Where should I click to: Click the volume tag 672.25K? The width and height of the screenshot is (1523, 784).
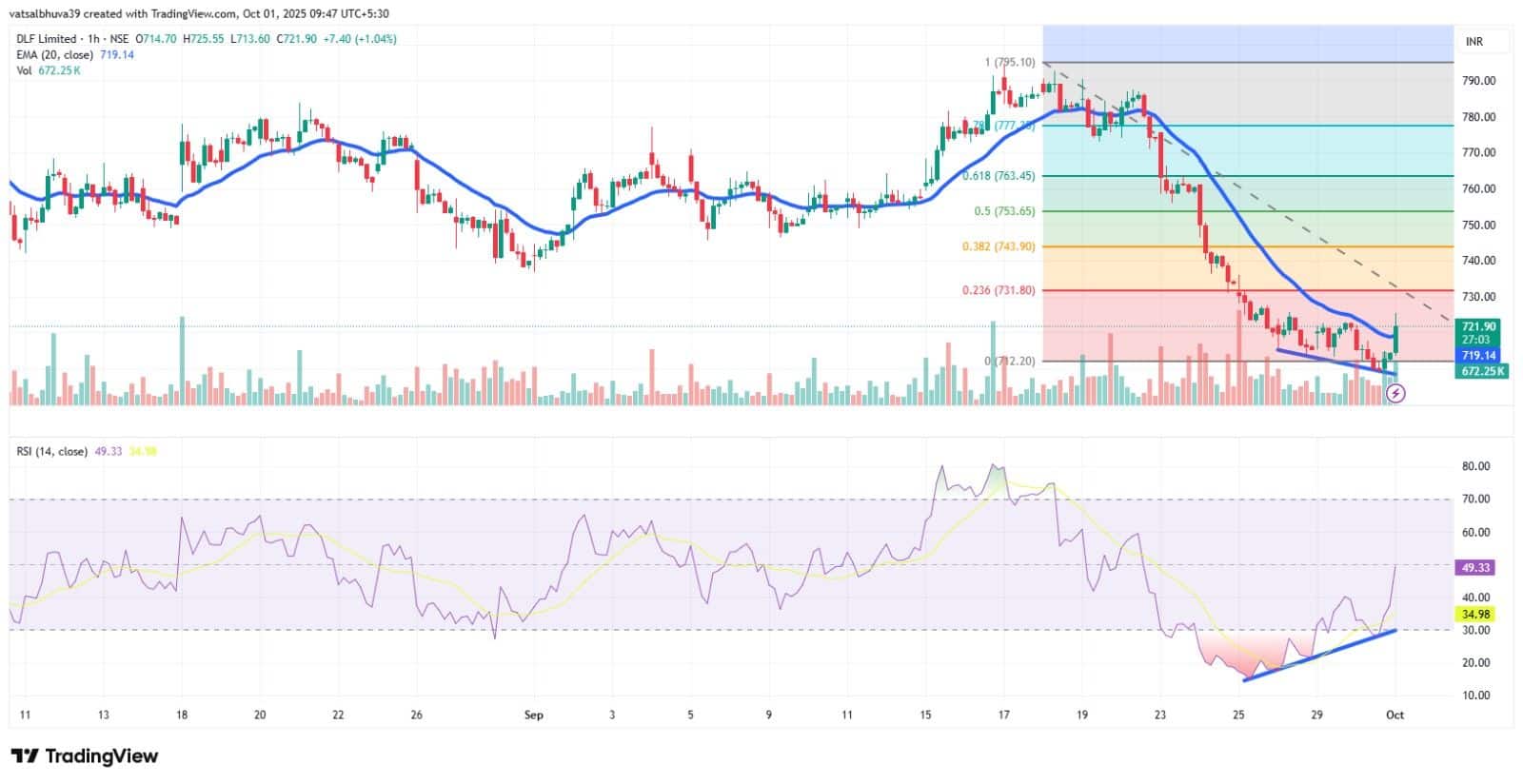tap(1480, 371)
